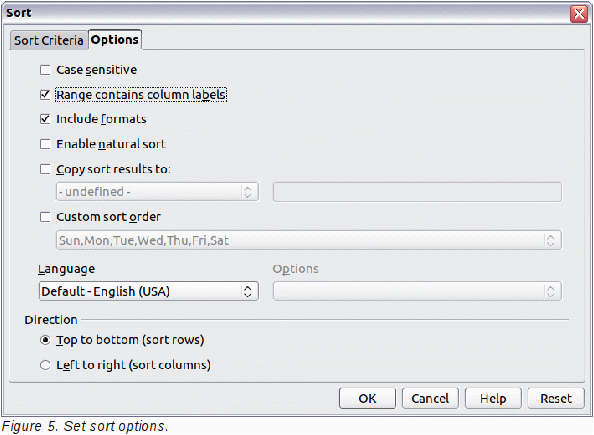
Task: Open Help for the Sort dialog
Action: [493, 398]
